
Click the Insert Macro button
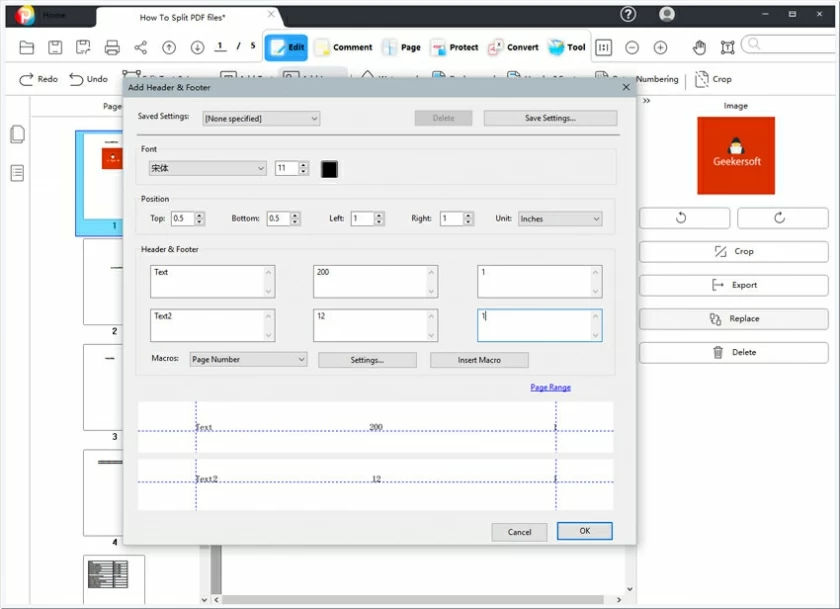479,359
